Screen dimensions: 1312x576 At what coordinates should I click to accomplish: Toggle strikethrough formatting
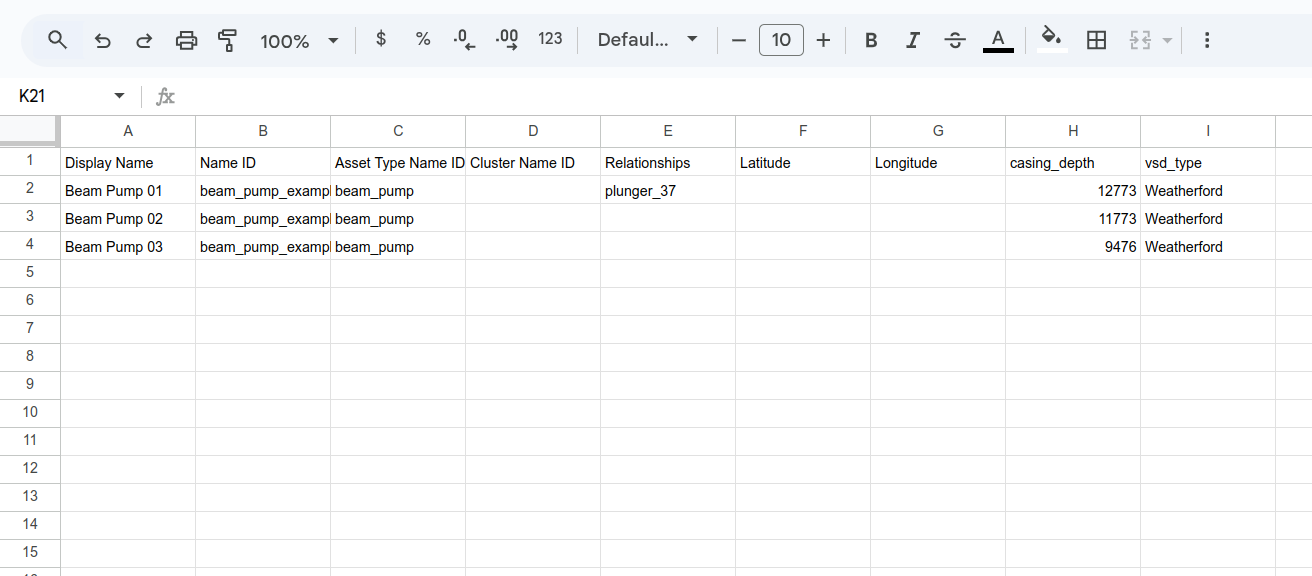pos(955,40)
